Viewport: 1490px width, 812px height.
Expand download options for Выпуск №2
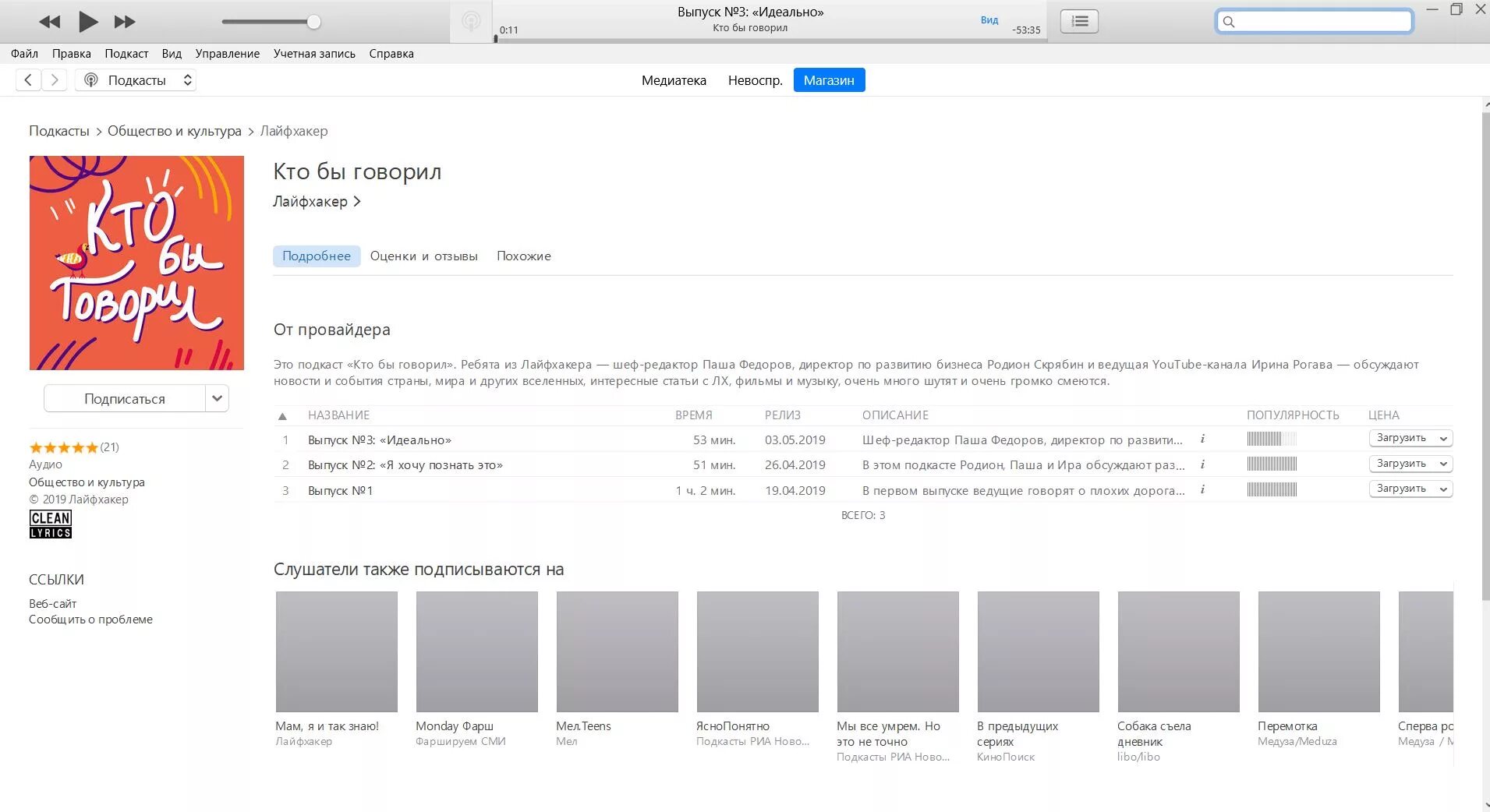(1443, 464)
